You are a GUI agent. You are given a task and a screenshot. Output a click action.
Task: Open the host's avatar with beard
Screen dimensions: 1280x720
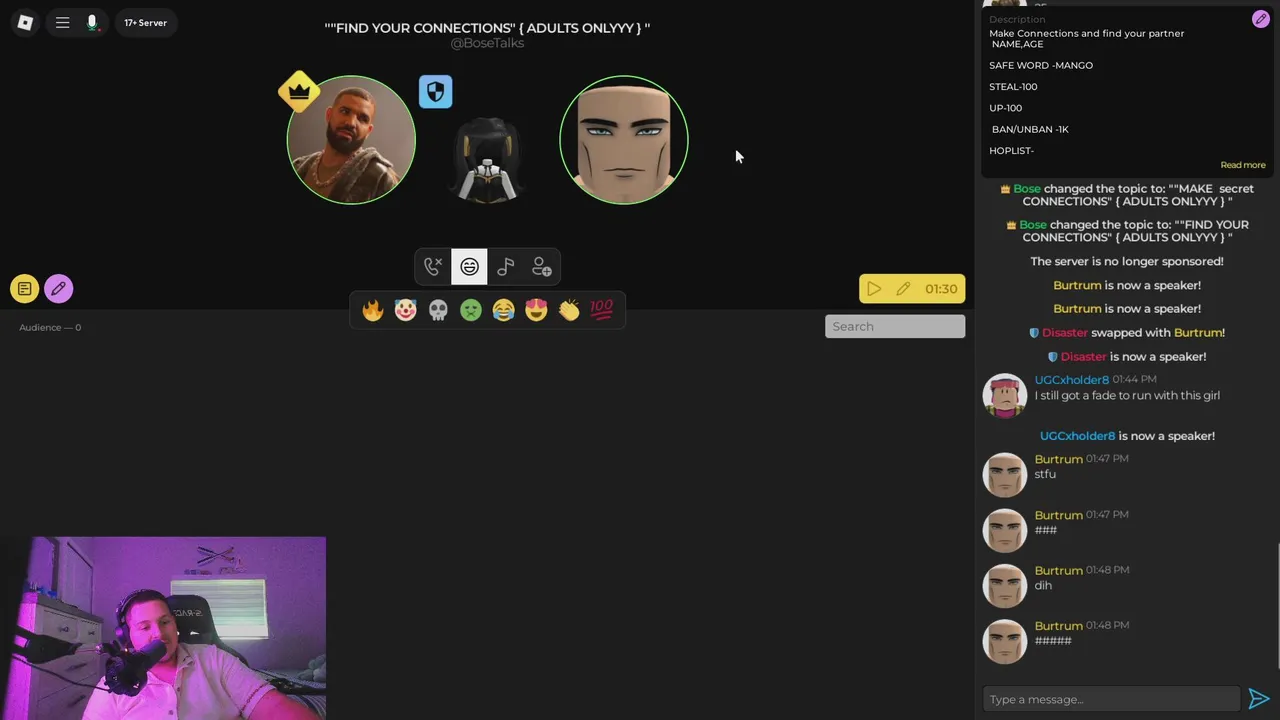(351, 140)
